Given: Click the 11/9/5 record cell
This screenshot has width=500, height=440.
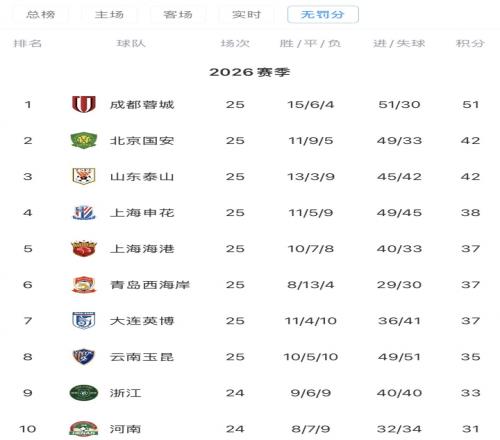Looking at the screenshot, I should (x=311, y=140).
